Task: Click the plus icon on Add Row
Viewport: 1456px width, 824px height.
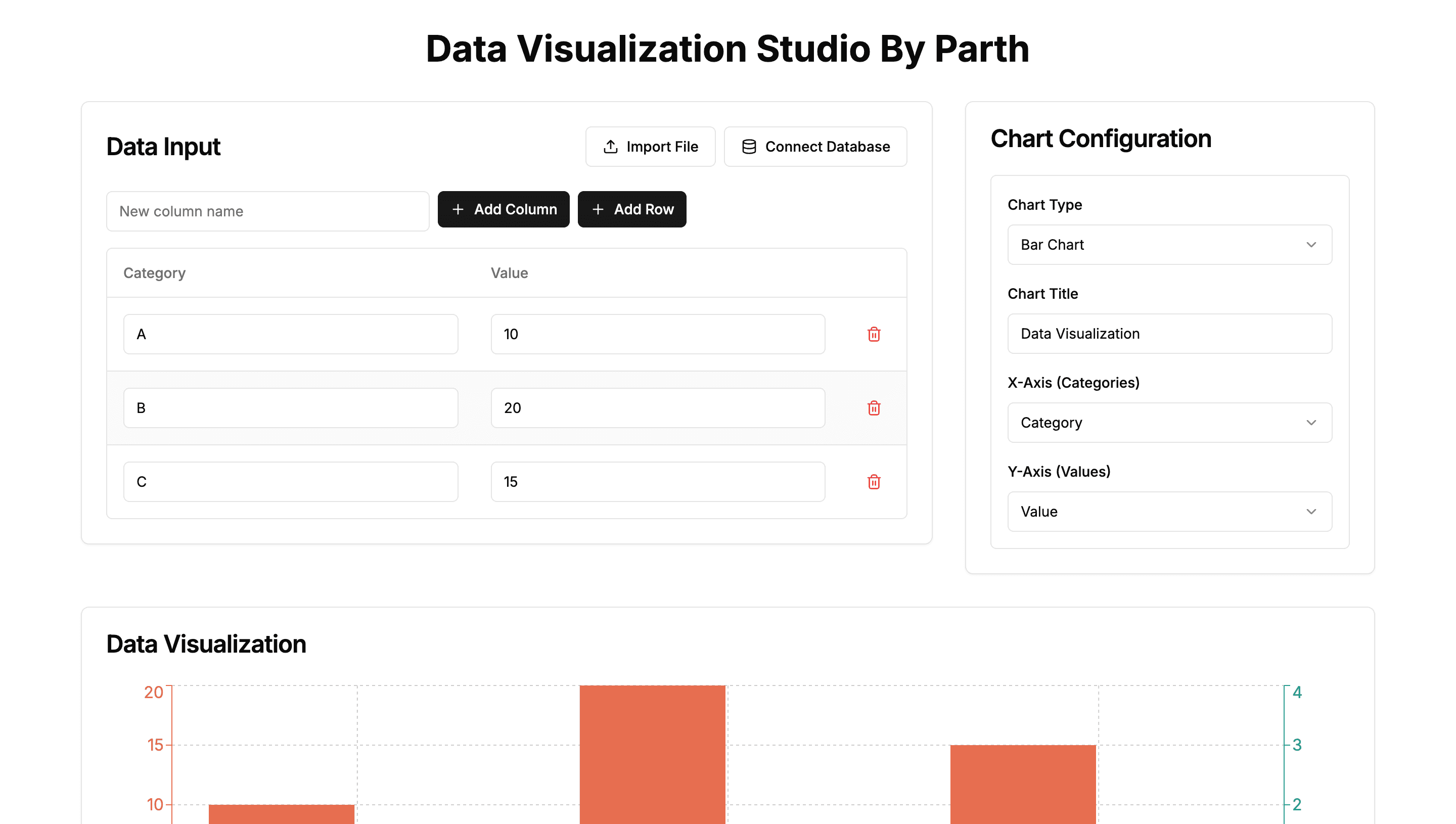Action: coord(598,209)
